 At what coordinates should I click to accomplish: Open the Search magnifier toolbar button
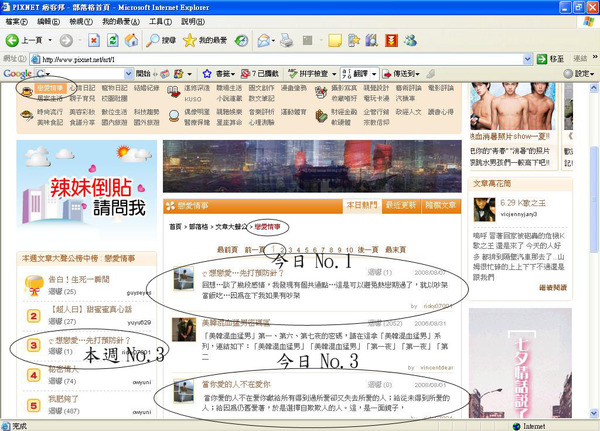[x=161, y=40]
